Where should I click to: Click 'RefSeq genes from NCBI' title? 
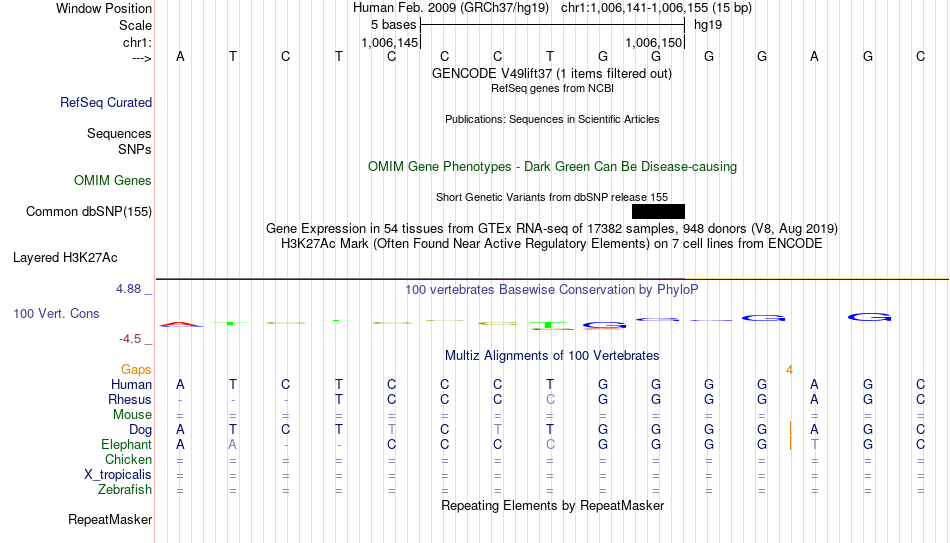click(552, 88)
